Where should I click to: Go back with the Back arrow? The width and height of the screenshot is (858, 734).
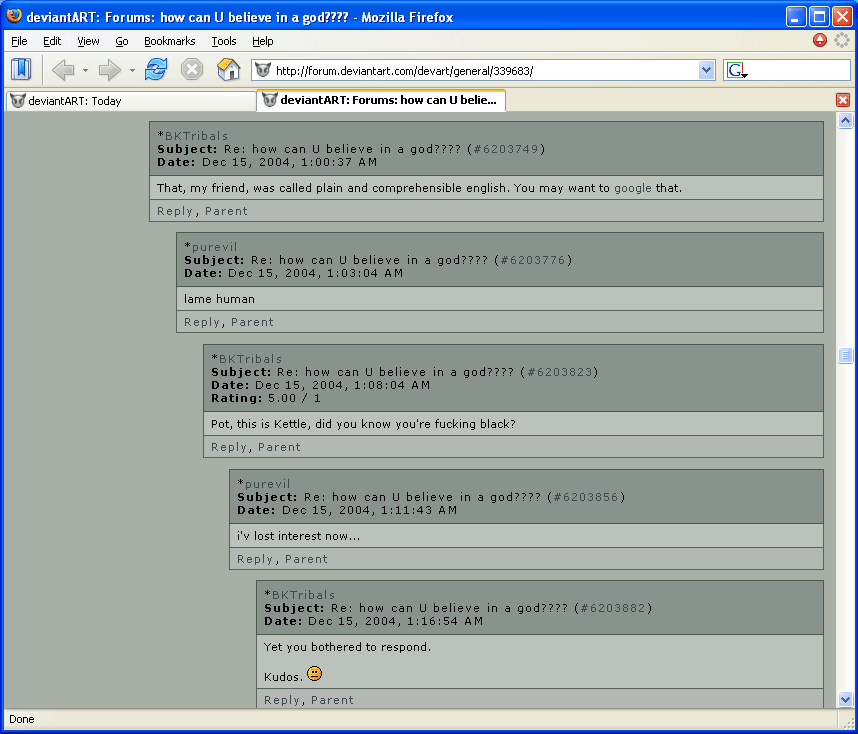63,70
